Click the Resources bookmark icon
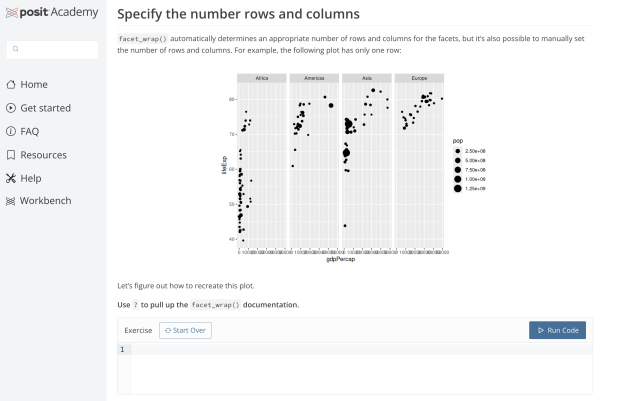Image resolution: width=640 pixels, height=401 pixels. coord(11,155)
